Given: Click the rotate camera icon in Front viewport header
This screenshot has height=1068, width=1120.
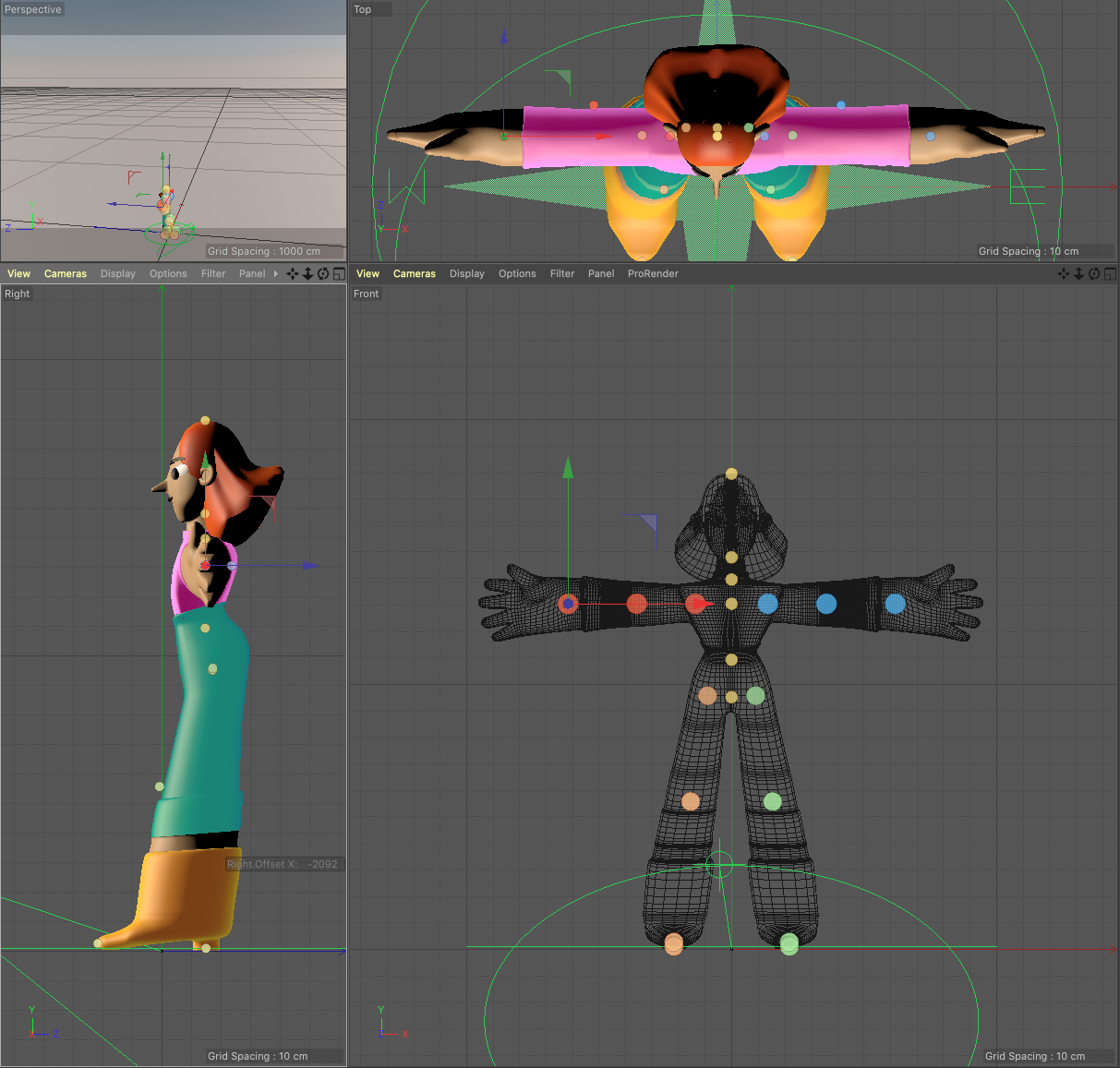Looking at the screenshot, I should pyautogui.click(x=1094, y=273).
